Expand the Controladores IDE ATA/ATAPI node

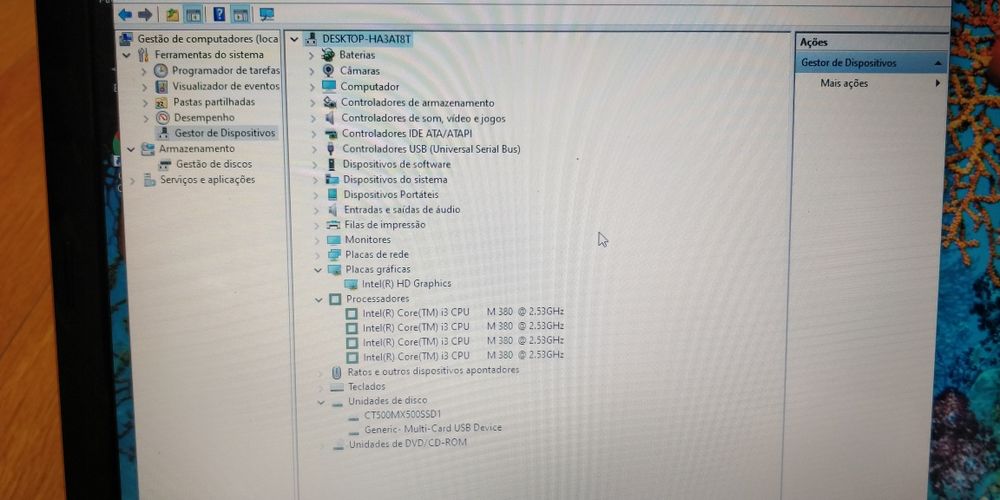(313, 134)
